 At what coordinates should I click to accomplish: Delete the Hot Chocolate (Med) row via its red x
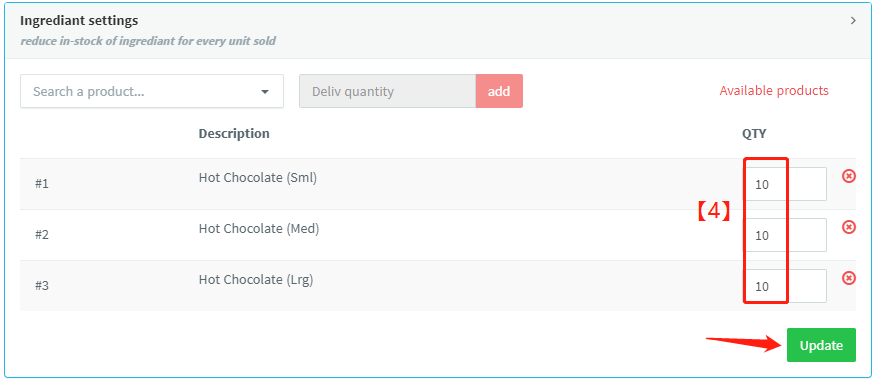849,227
